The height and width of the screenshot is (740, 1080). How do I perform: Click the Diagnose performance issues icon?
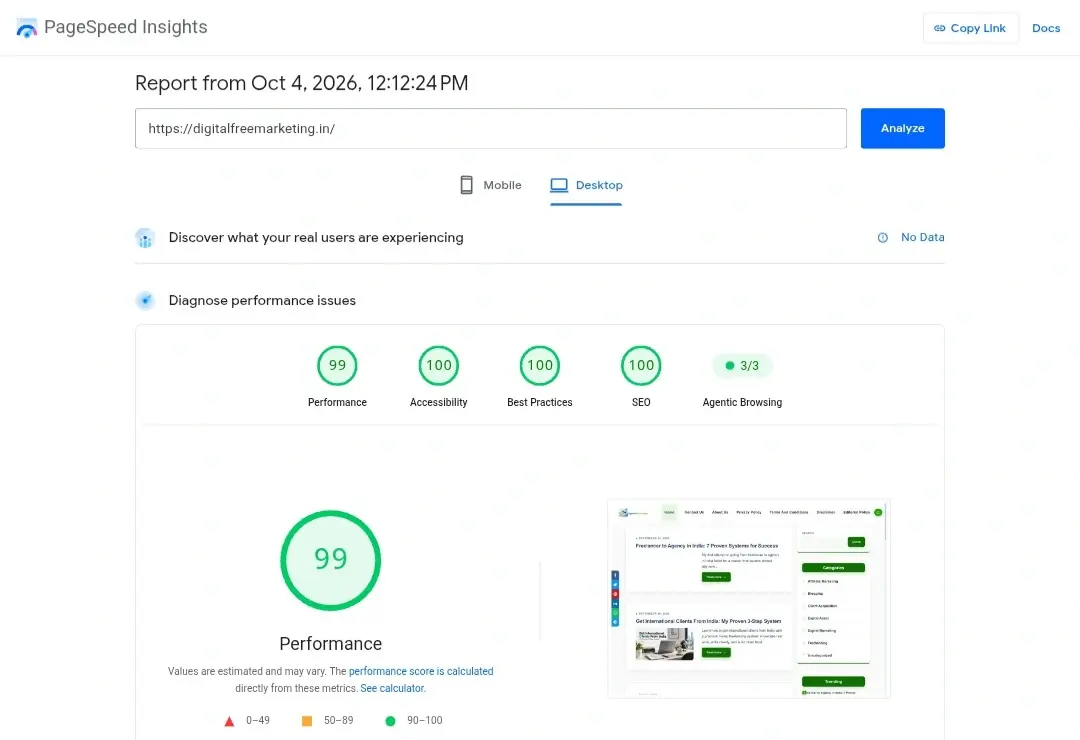[145, 300]
